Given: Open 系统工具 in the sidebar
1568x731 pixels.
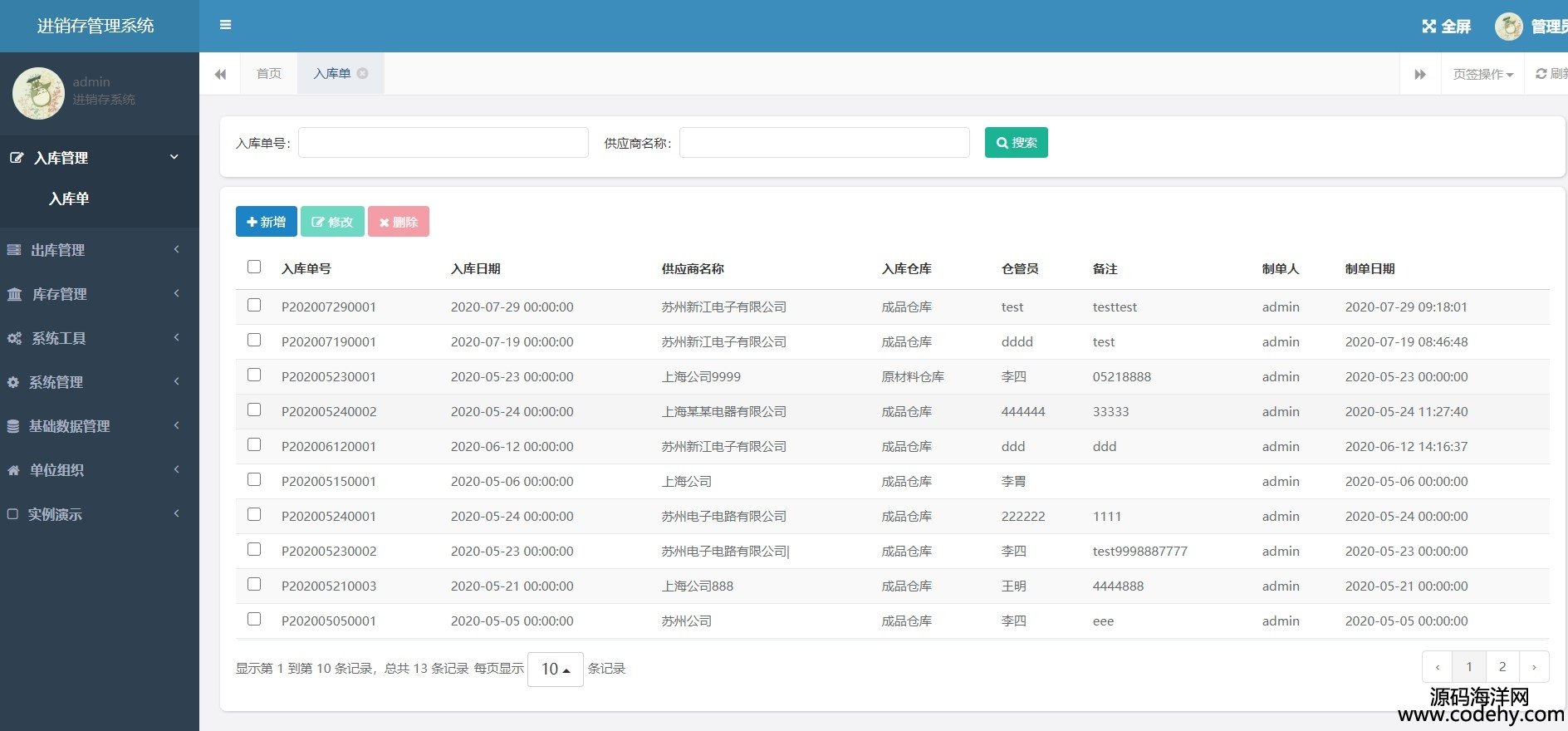Looking at the screenshot, I should pyautogui.click(x=58, y=338).
